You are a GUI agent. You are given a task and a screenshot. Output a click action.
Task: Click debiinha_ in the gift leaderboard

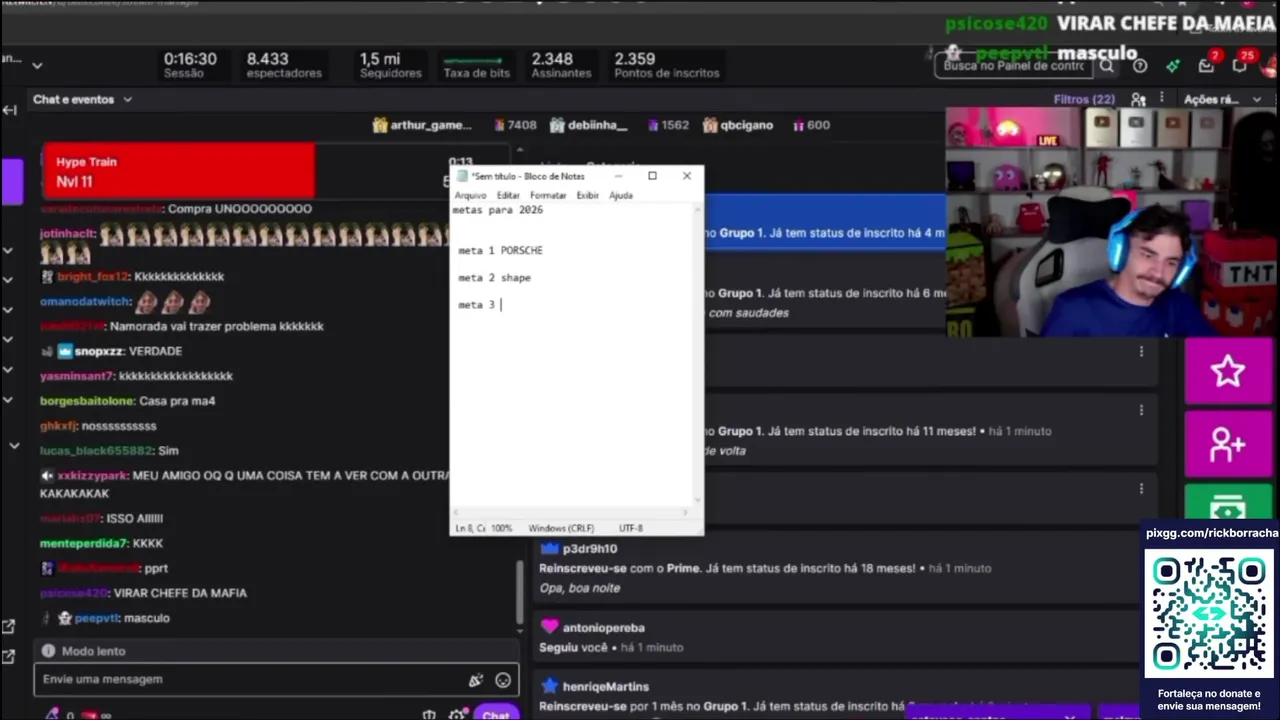[597, 125]
